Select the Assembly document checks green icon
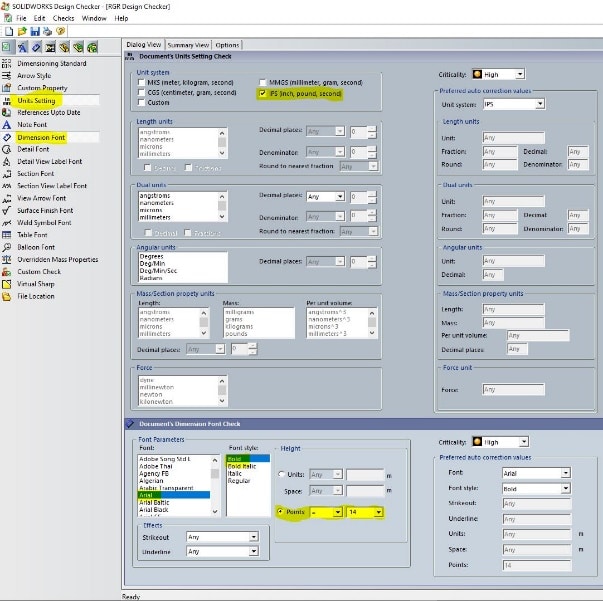603x601 pixels. point(78,47)
